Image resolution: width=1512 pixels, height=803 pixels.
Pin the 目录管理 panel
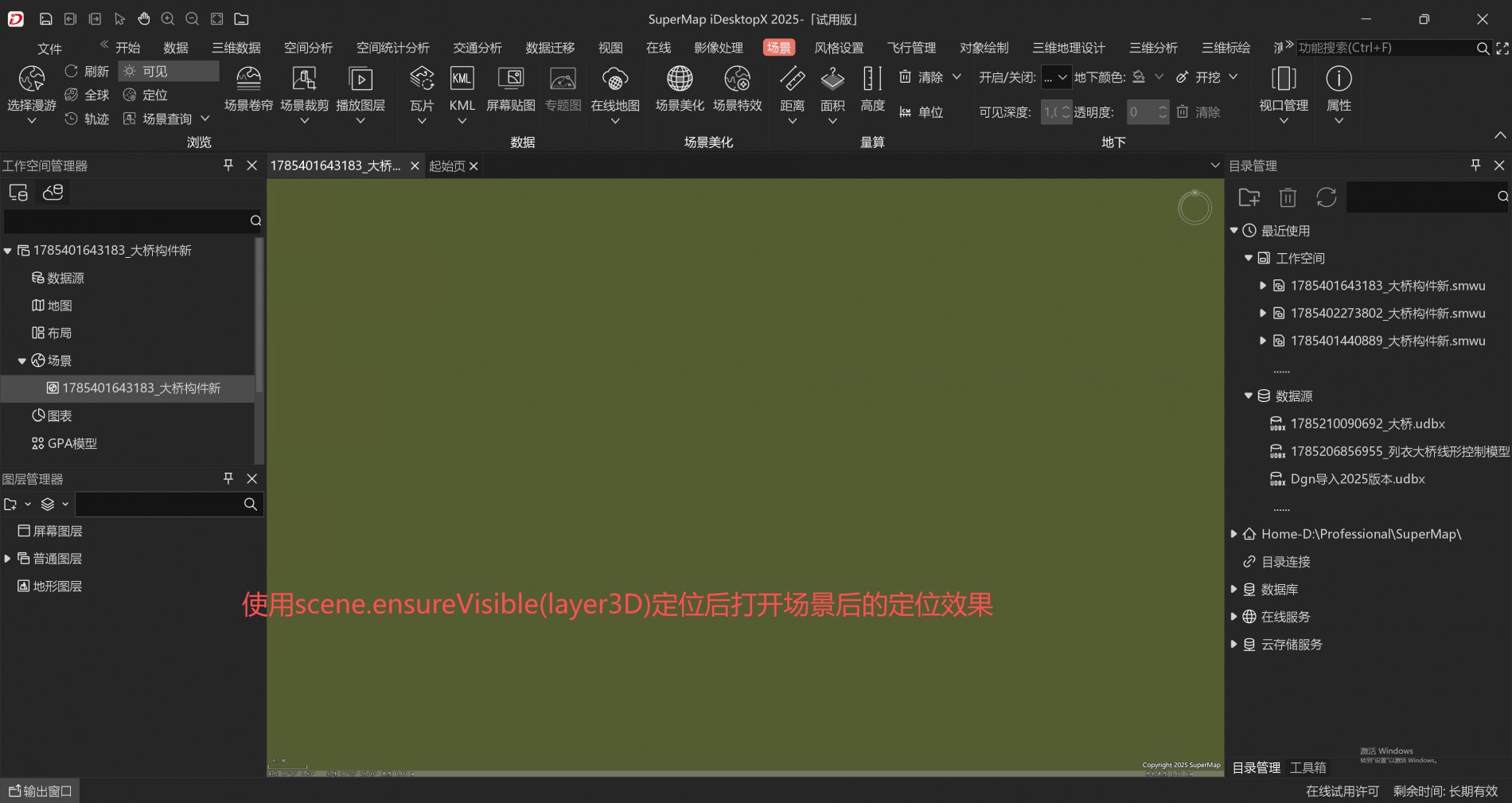(x=1475, y=166)
